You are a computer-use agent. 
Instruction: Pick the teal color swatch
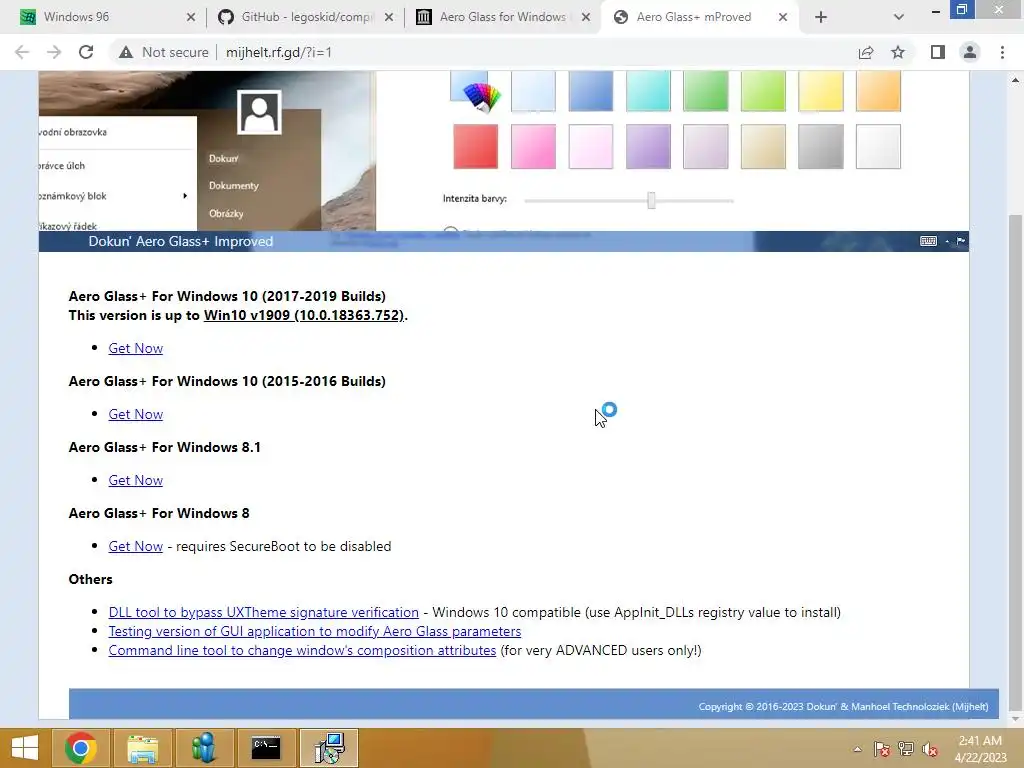point(648,91)
